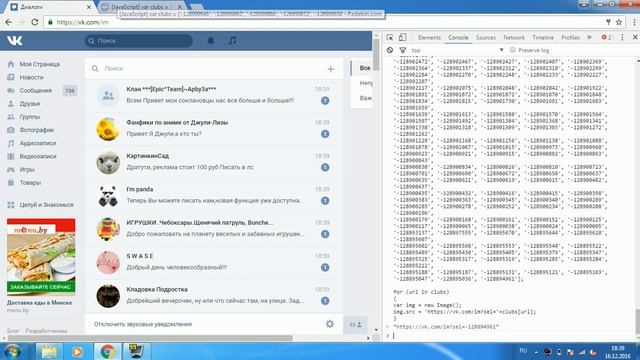Viewport: 640px width, 360px height.
Task: Open Новости in sidebar
Action: (31, 77)
